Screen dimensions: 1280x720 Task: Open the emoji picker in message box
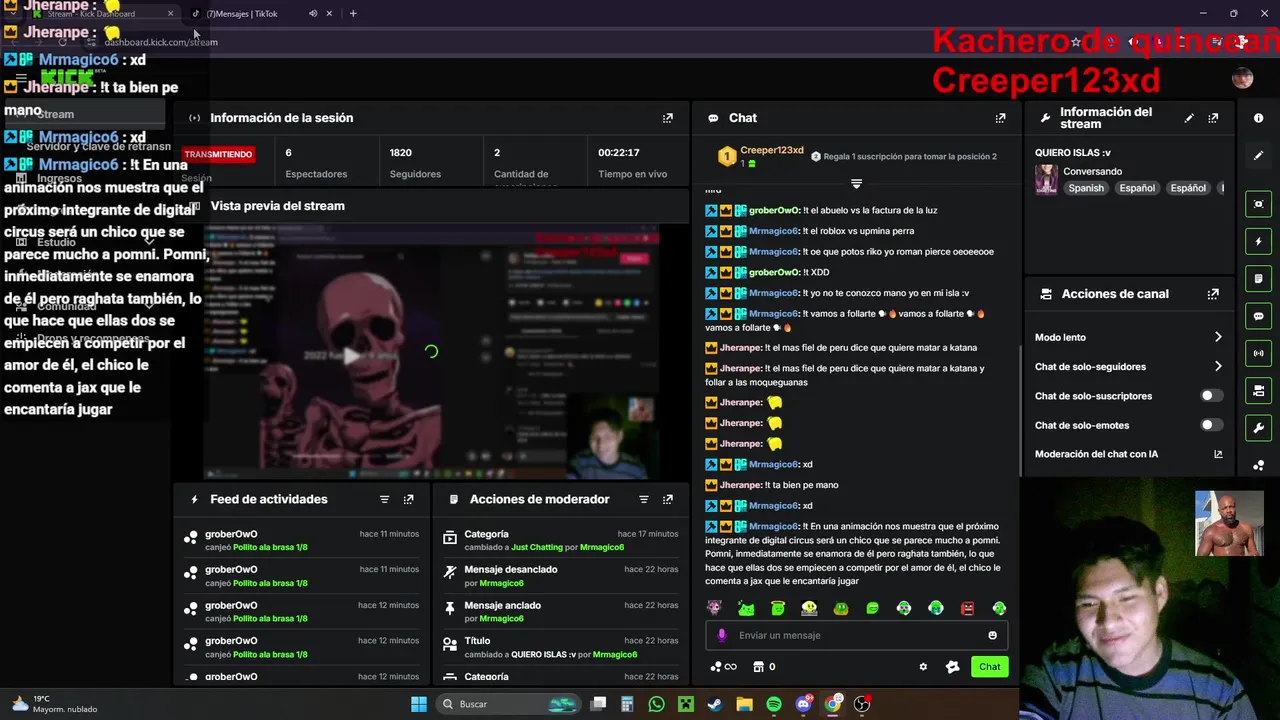click(992, 635)
